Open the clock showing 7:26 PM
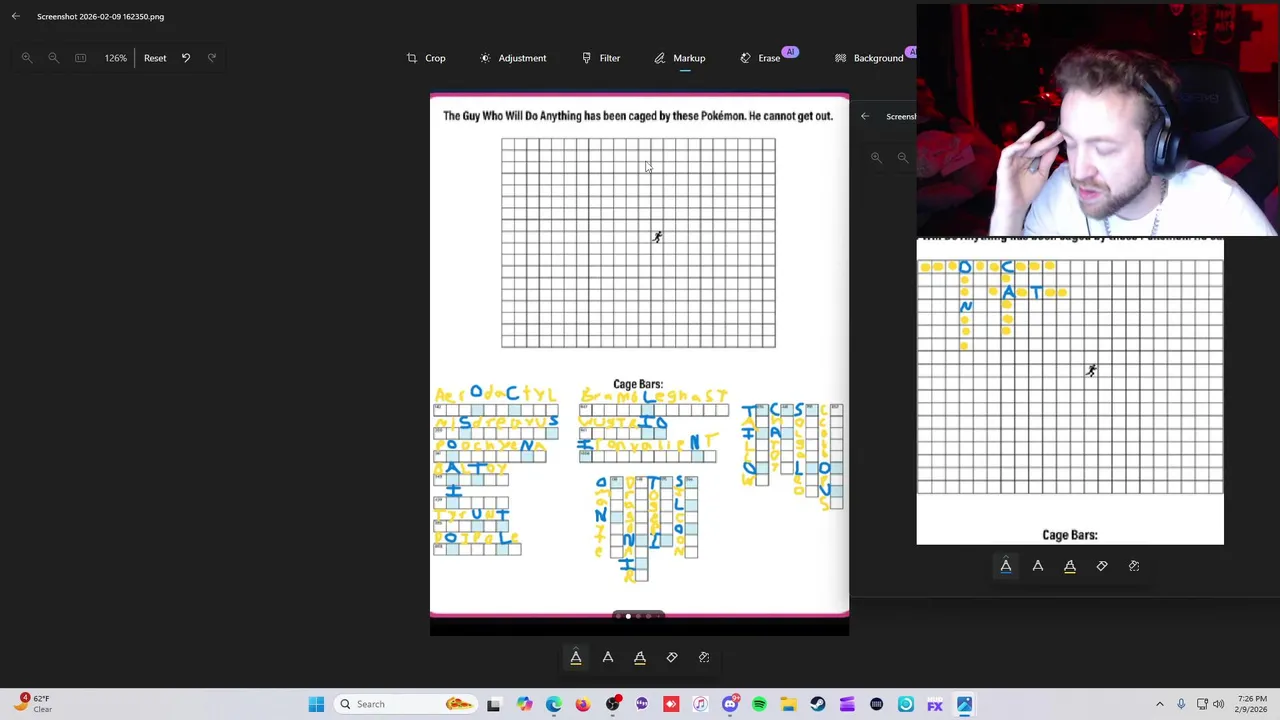Viewport: 1280px width, 720px height. click(1252, 704)
